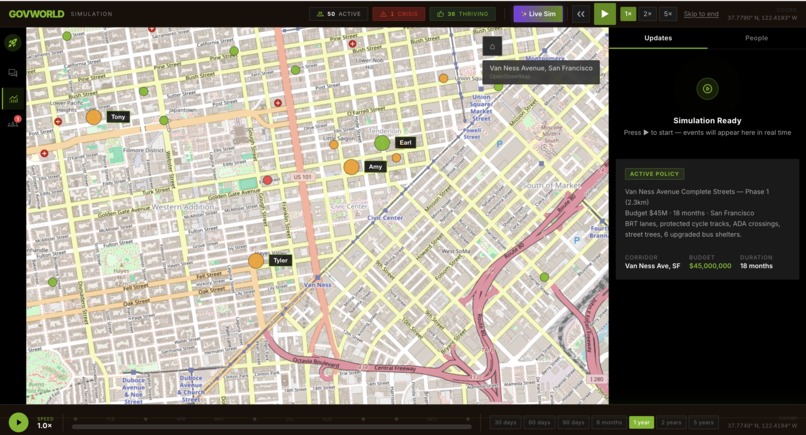Click the rewind double-arrow button
Viewport: 806px width, 435px height.
click(x=580, y=14)
